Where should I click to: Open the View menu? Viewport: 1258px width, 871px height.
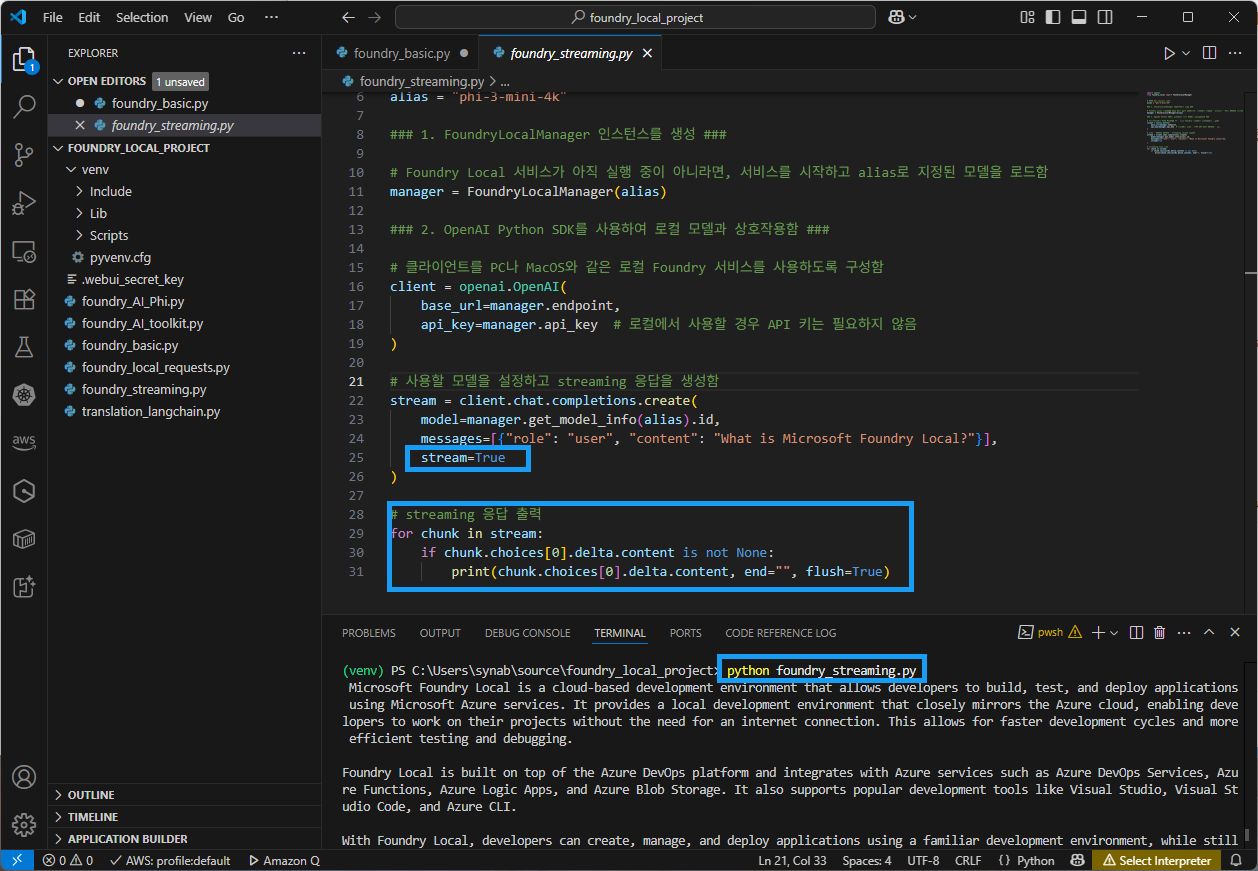click(198, 17)
